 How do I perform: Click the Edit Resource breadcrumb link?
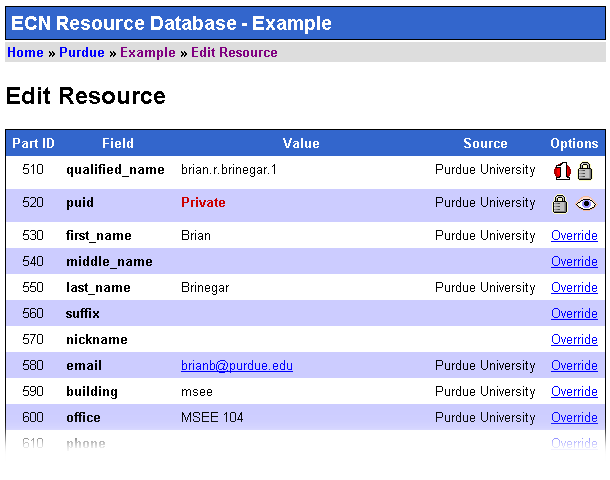[x=234, y=52]
